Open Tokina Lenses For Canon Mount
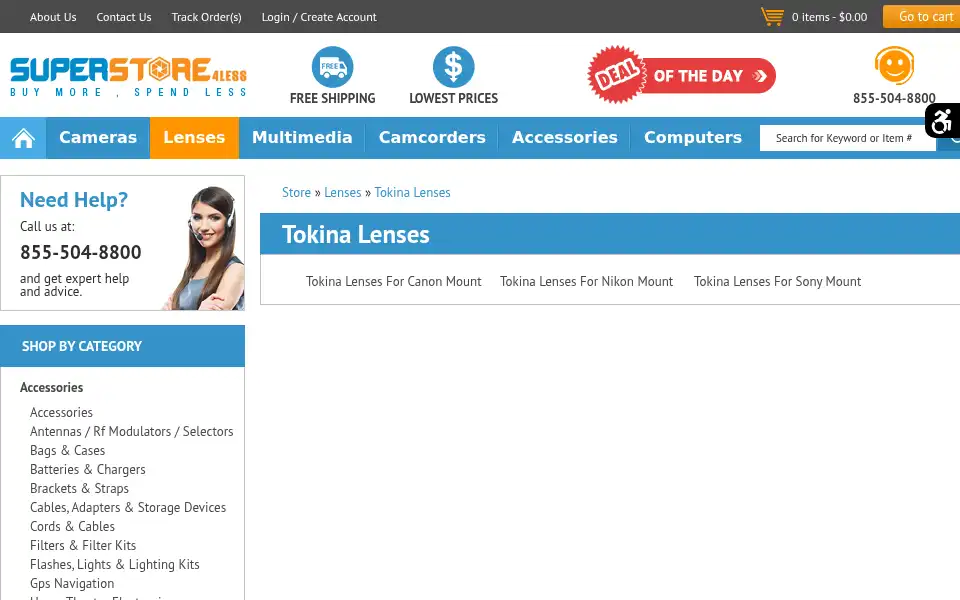The height and width of the screenshot is (600, 960). click(394, 282)
